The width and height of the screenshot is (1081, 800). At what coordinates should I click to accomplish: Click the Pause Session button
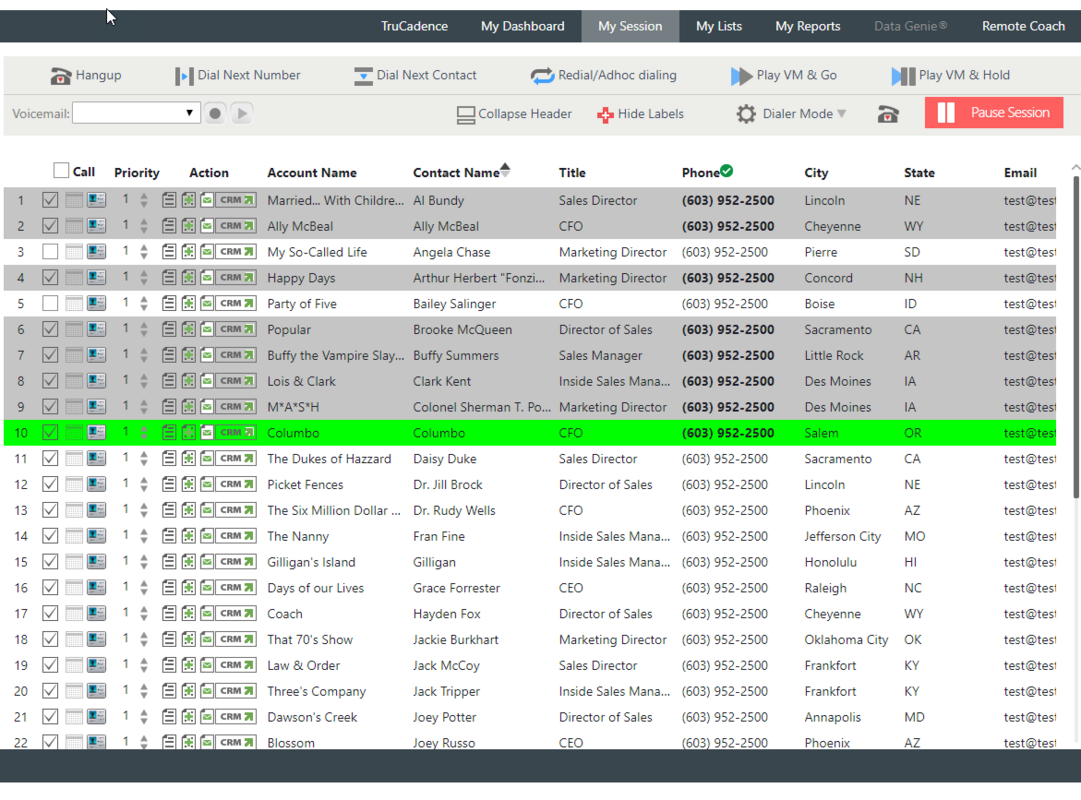coord(993,112)
